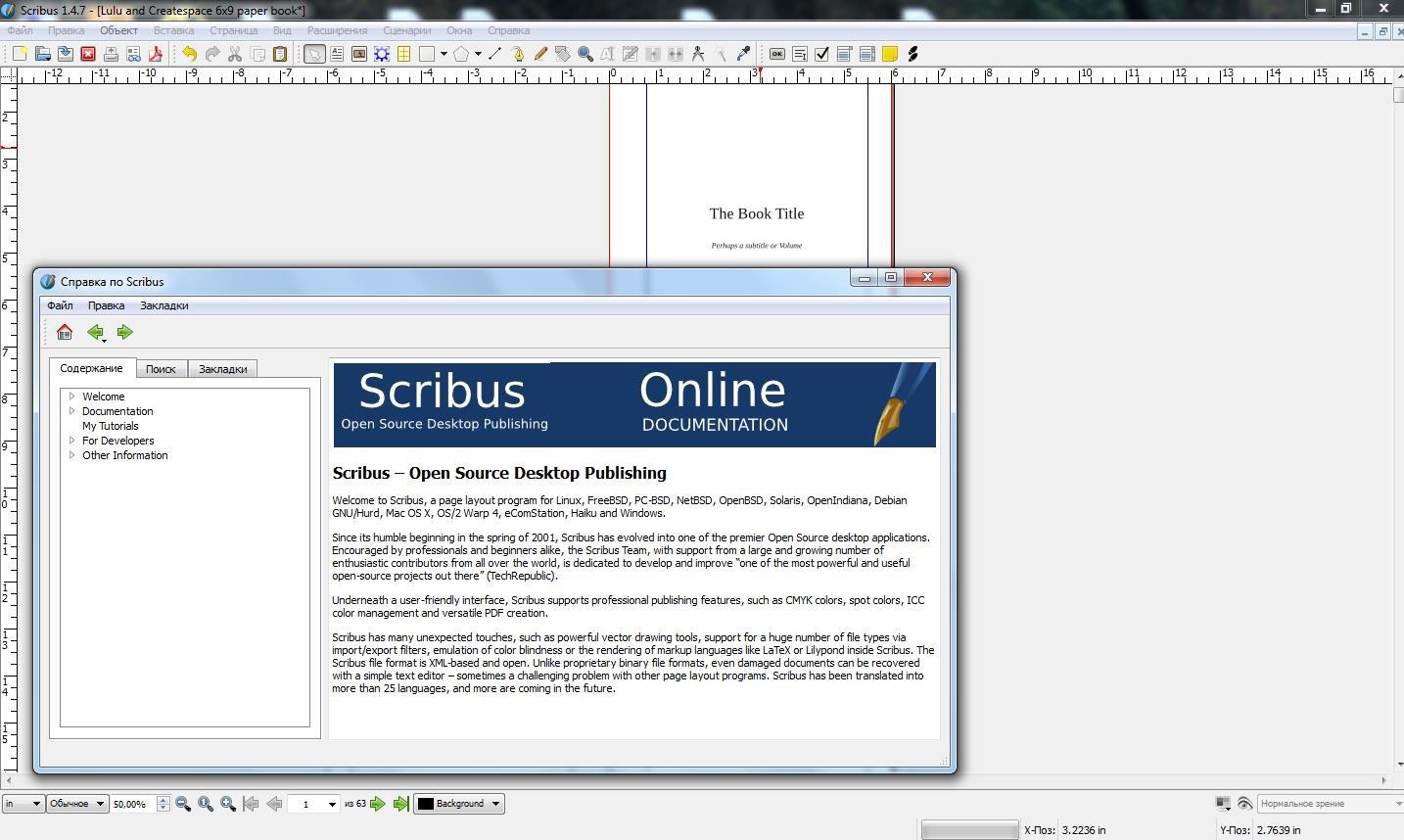The image size is (1404, 840).
Task: Open the Background layer dropdown
Action: (459, 804)
